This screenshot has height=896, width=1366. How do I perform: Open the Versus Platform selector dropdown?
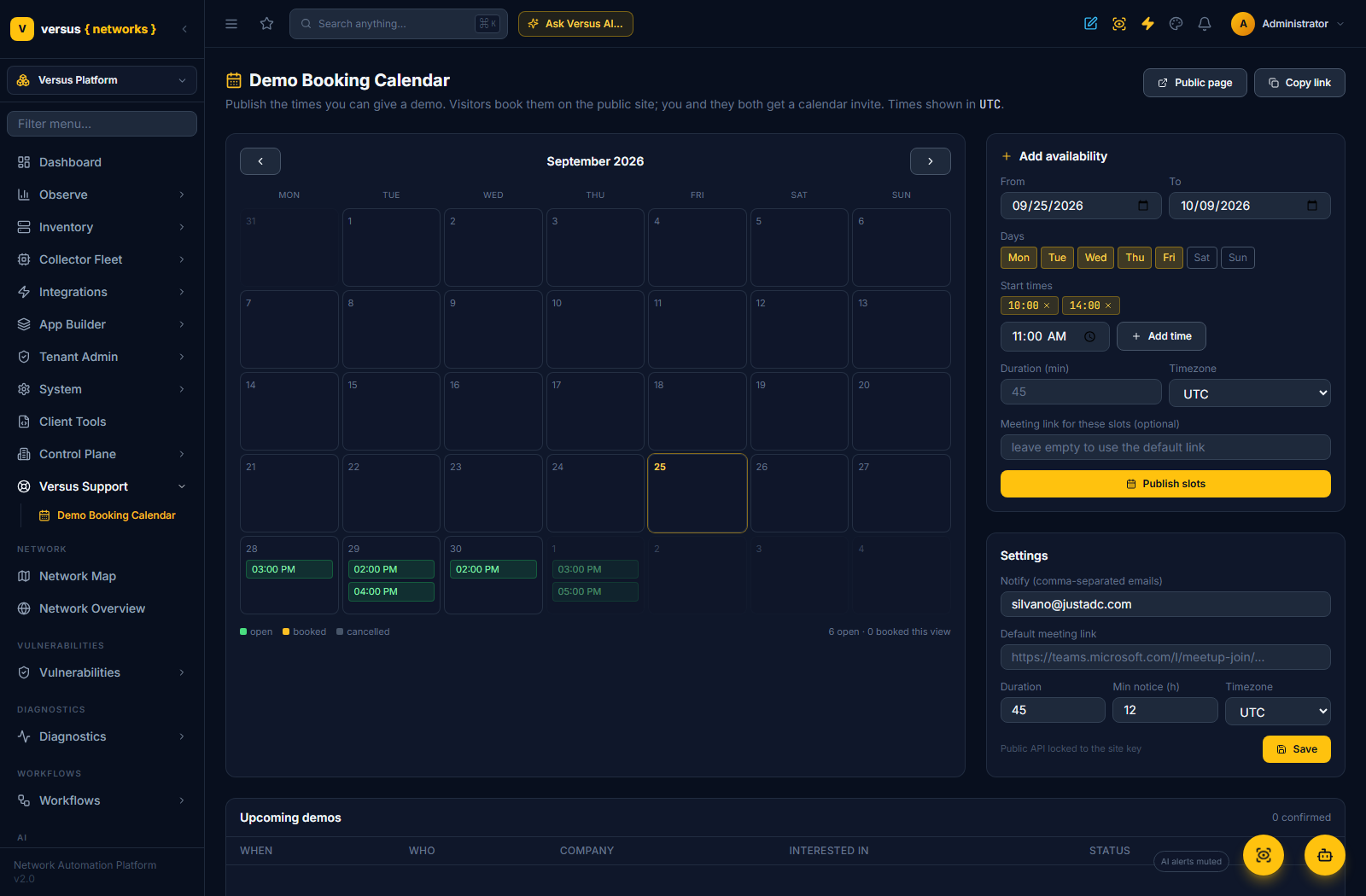coord(102,80)
